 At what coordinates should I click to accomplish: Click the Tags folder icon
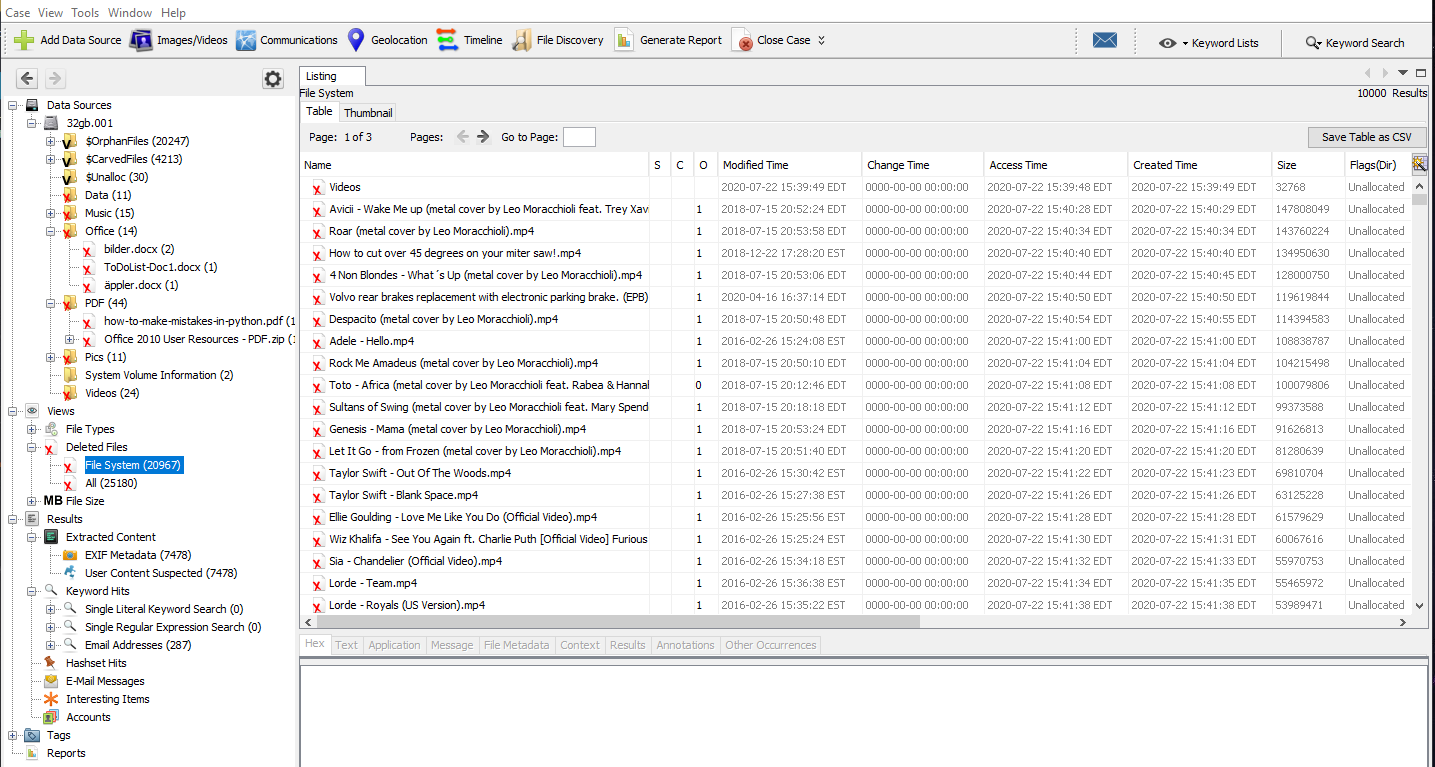32,735
